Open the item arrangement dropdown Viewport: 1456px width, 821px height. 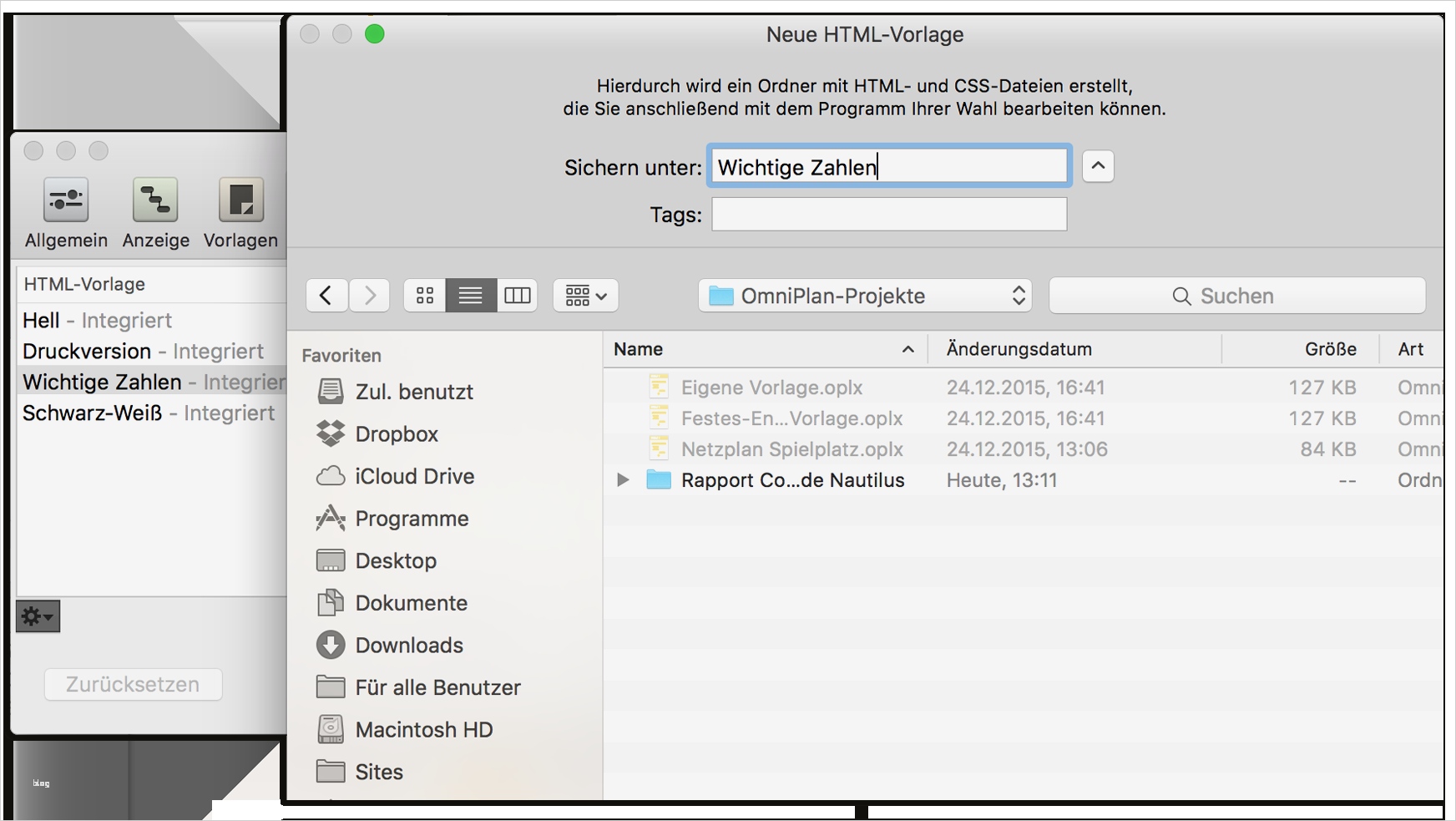coord(585,296)
